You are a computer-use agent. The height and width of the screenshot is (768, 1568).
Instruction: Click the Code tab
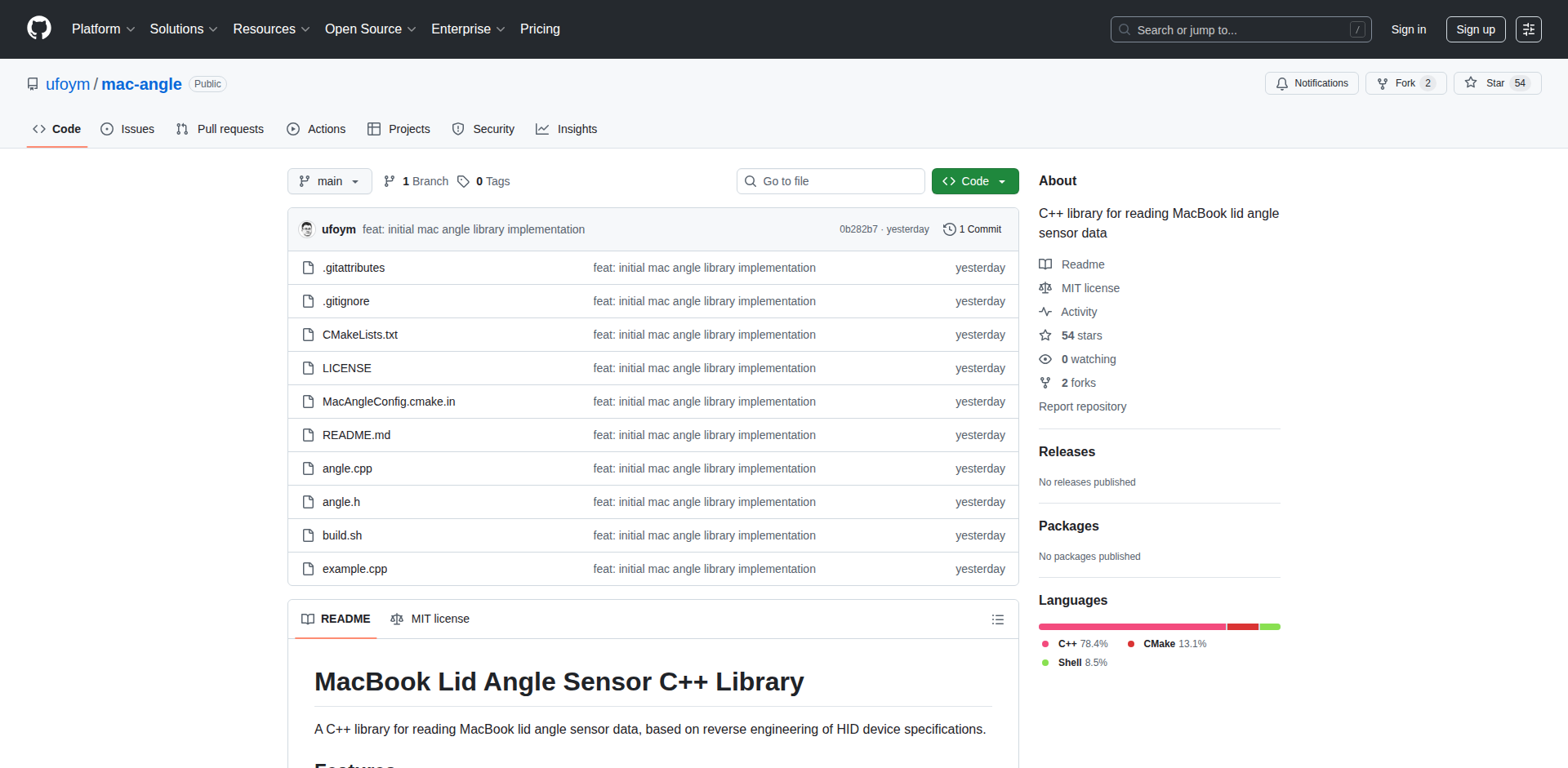point(57,129)
